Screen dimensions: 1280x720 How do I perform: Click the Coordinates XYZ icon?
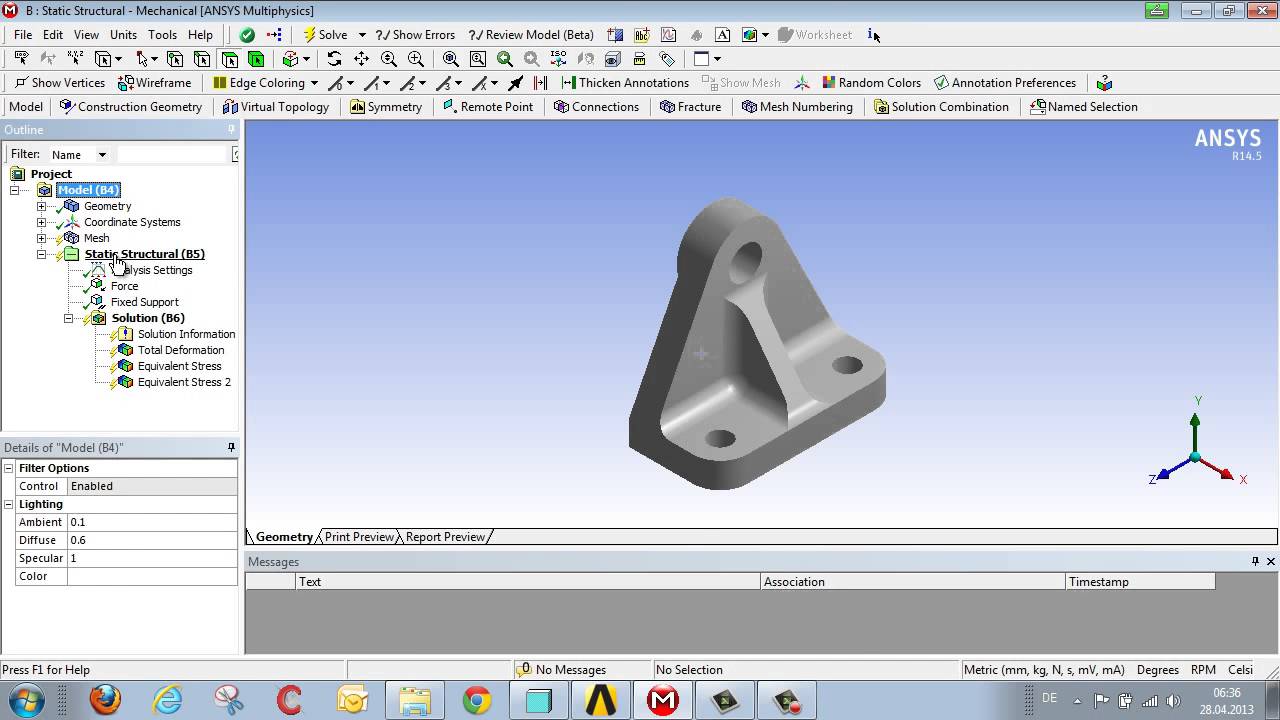tap(75, 59)
